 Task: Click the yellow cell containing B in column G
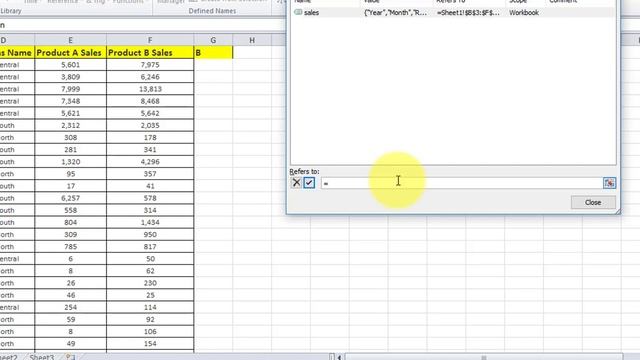213,53
